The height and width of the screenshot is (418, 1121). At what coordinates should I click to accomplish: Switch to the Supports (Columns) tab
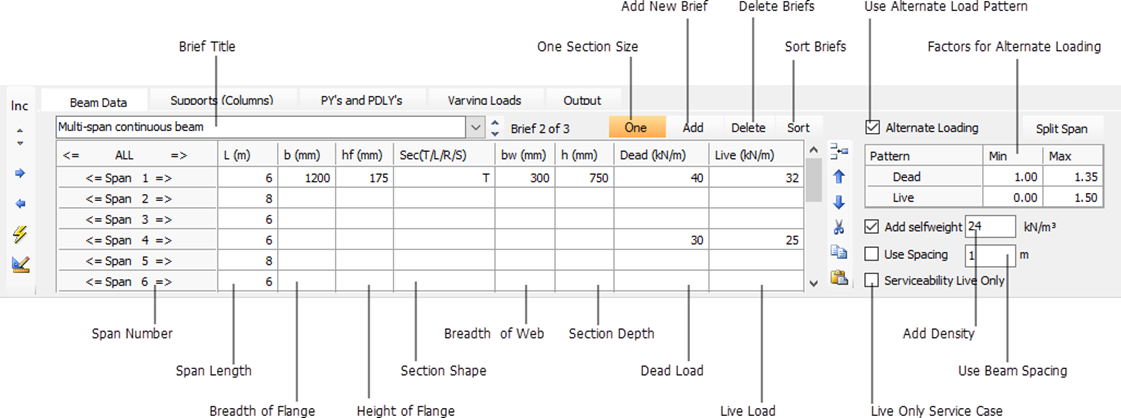(x=222, y=100)
